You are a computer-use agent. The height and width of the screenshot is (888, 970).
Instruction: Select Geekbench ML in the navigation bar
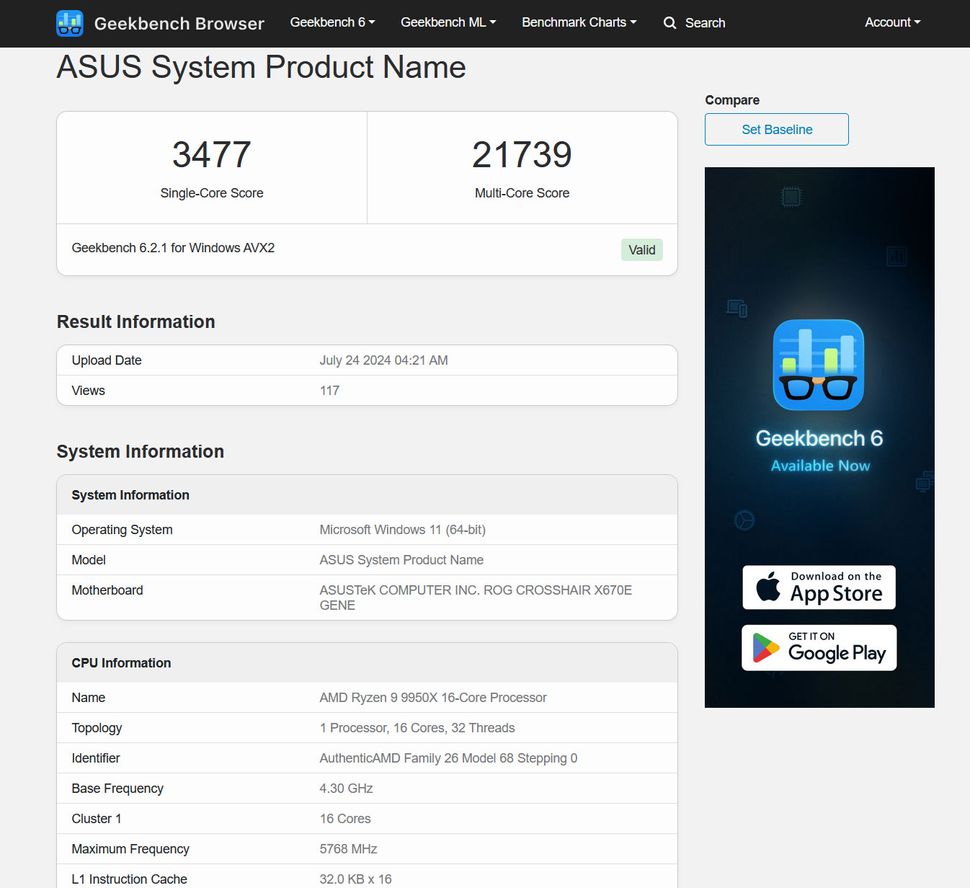pos(447,20)
